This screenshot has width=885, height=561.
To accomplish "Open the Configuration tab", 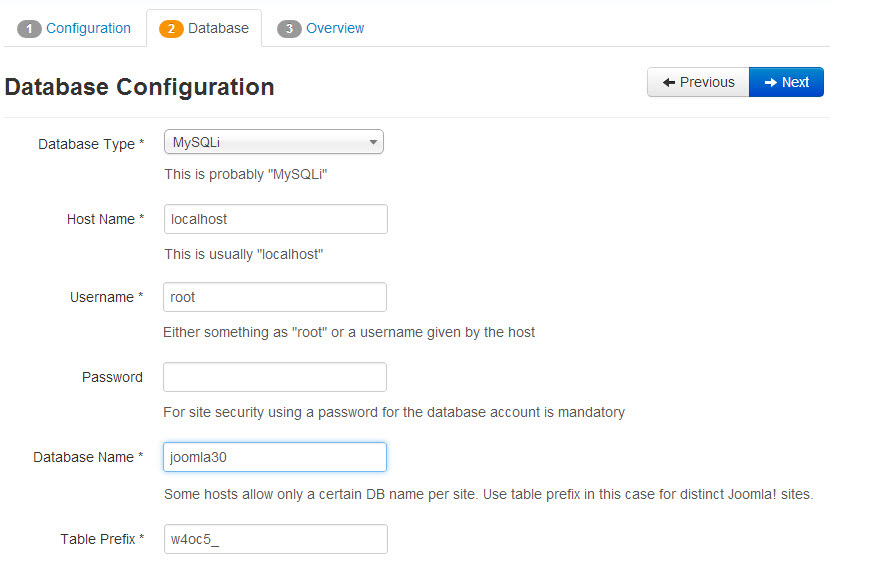I will (88, 28).
